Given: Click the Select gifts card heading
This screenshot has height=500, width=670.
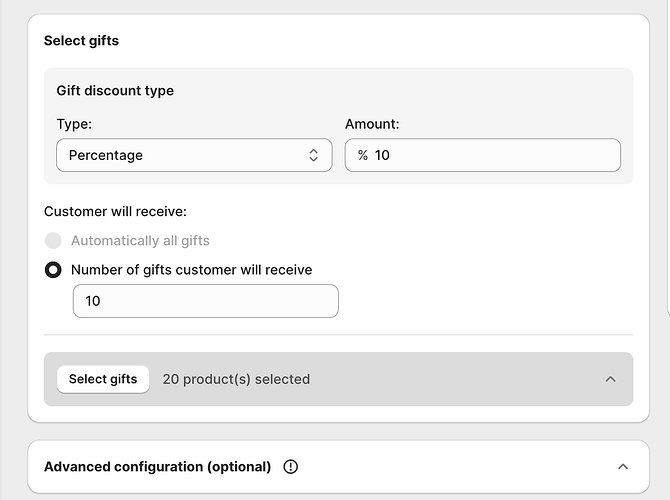Looking at the screenshot, I should [x=81, y=41].
